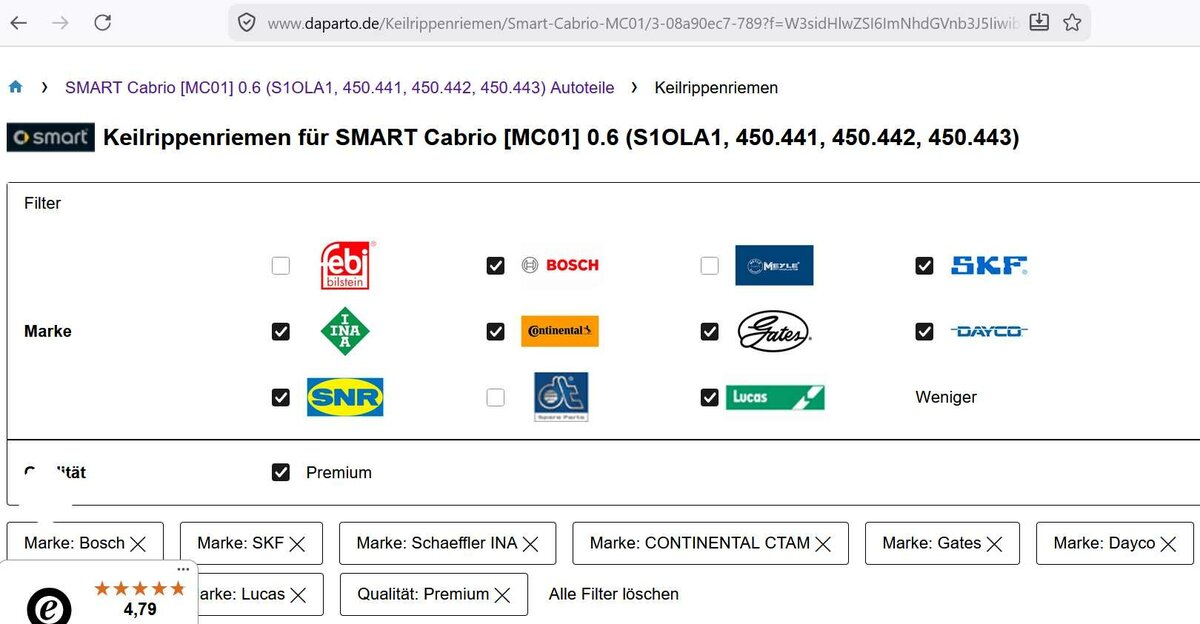Click Alle Filter löschen link
This screenshot has width=1200, height=624.
(x=613, y=594)
